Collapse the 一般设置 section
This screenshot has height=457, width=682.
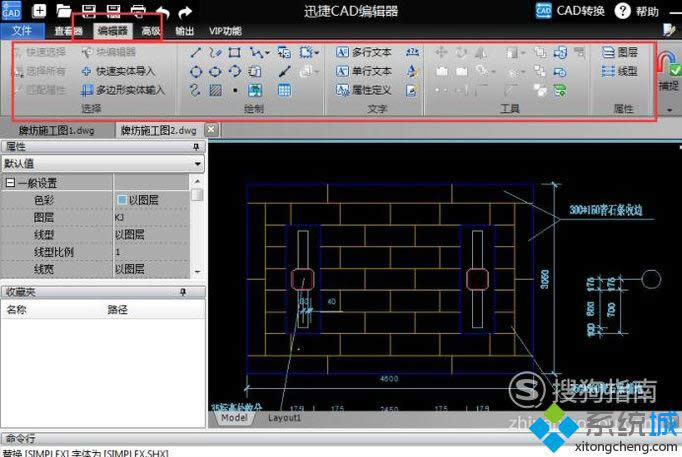pos(10,183)
